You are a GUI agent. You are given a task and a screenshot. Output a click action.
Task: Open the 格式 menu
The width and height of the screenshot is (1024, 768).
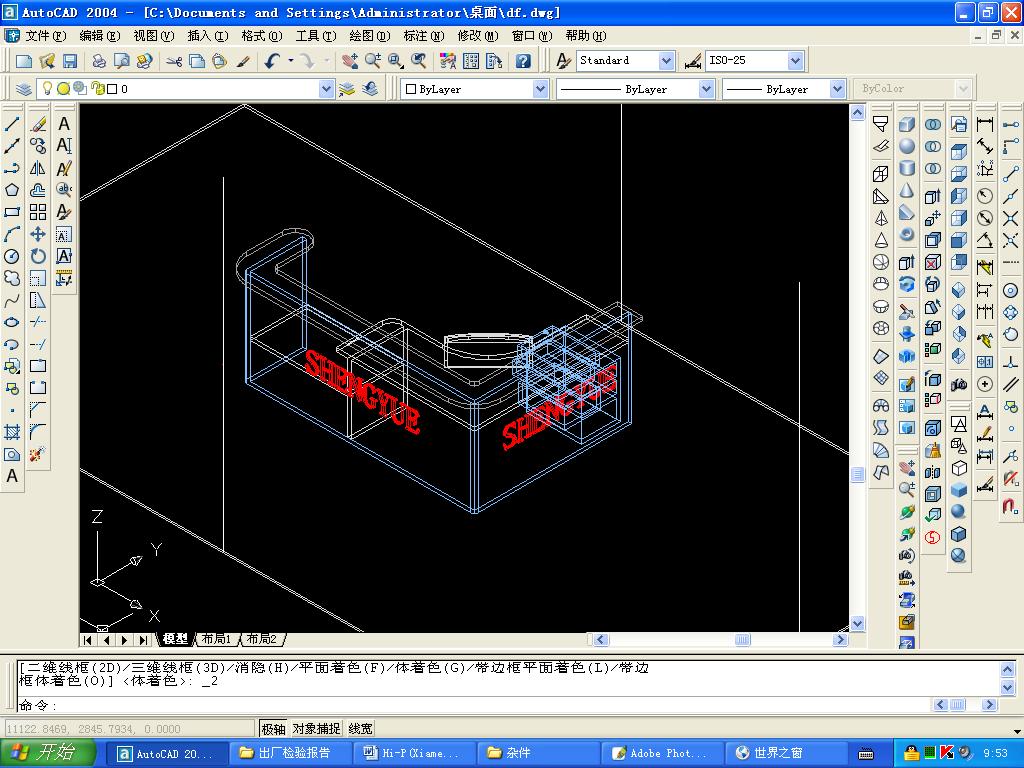click(x=261, y=36)
